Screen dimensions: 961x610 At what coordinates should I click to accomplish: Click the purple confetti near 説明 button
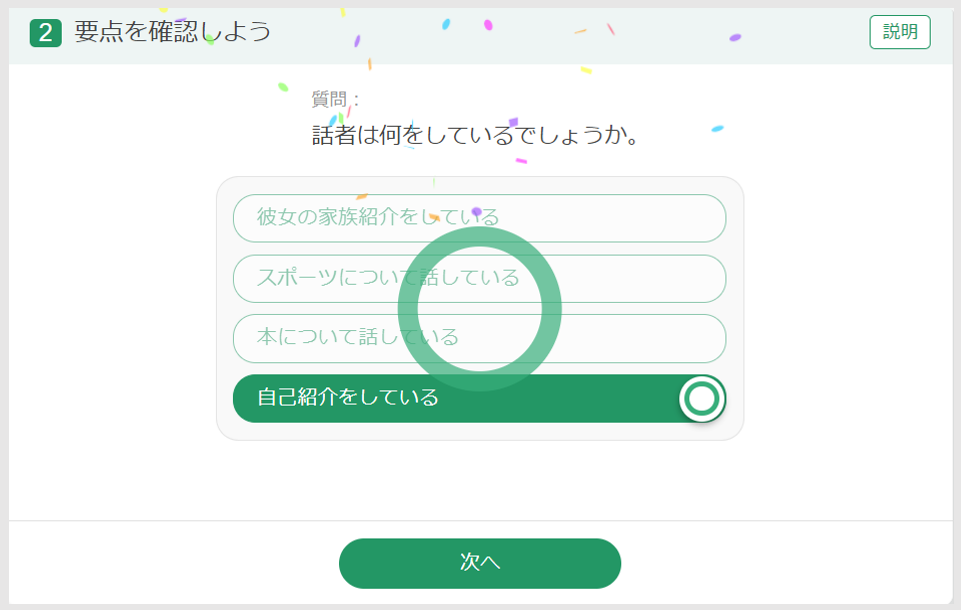coord(735,38)
